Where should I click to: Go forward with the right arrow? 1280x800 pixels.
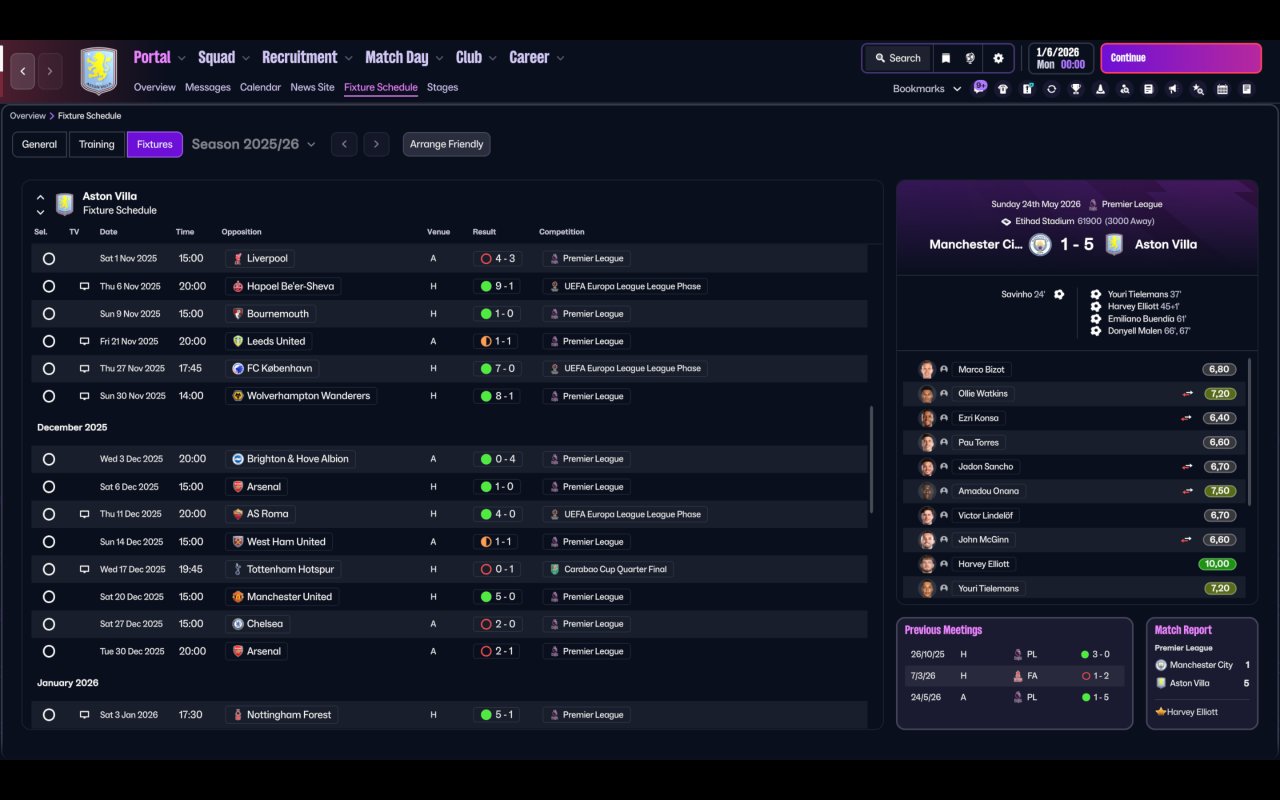[x=49, y=71]
